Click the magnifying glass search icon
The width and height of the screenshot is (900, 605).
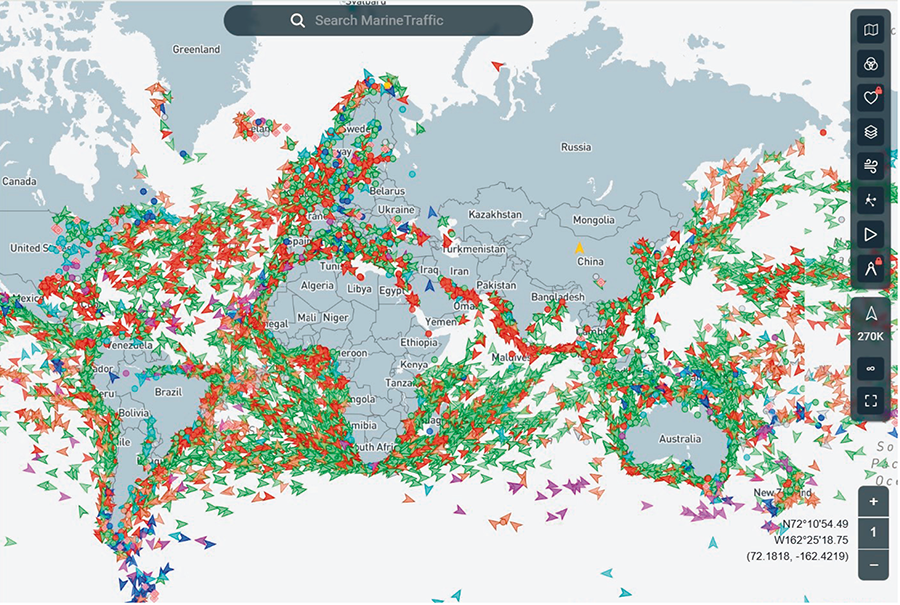tap(297, 21)
